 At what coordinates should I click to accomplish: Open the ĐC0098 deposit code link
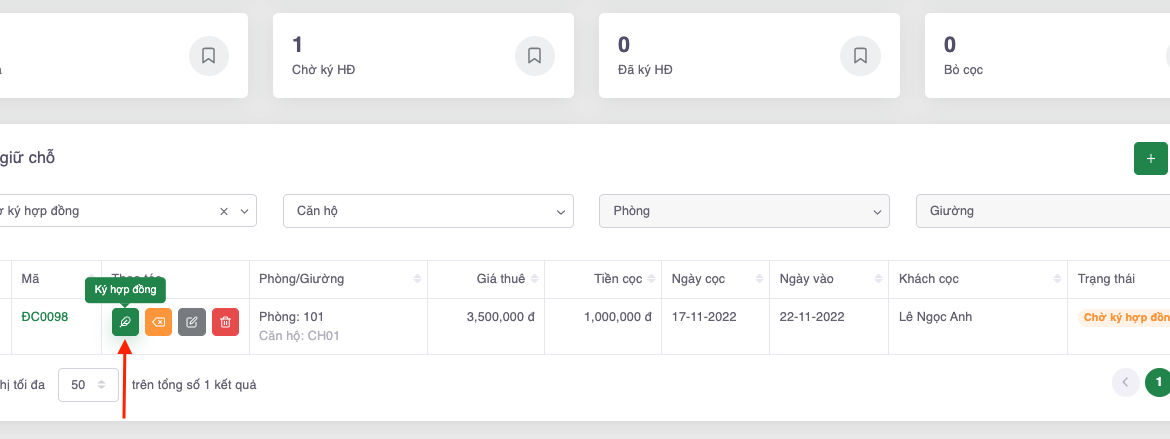(45, 317)
